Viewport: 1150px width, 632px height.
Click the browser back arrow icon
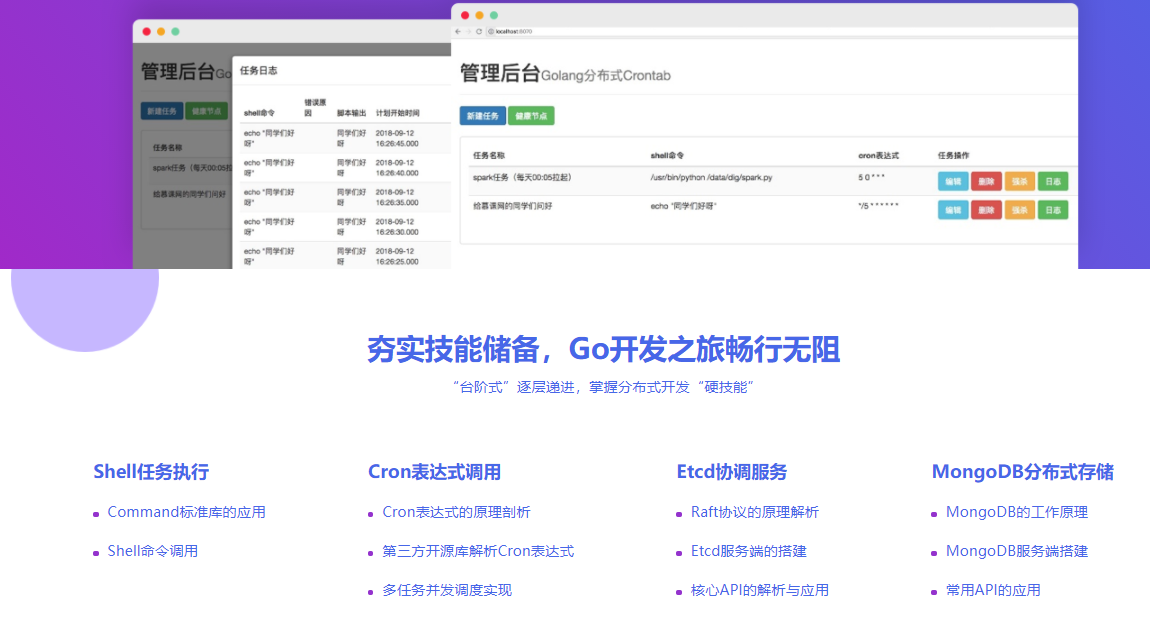coord(457,32)
